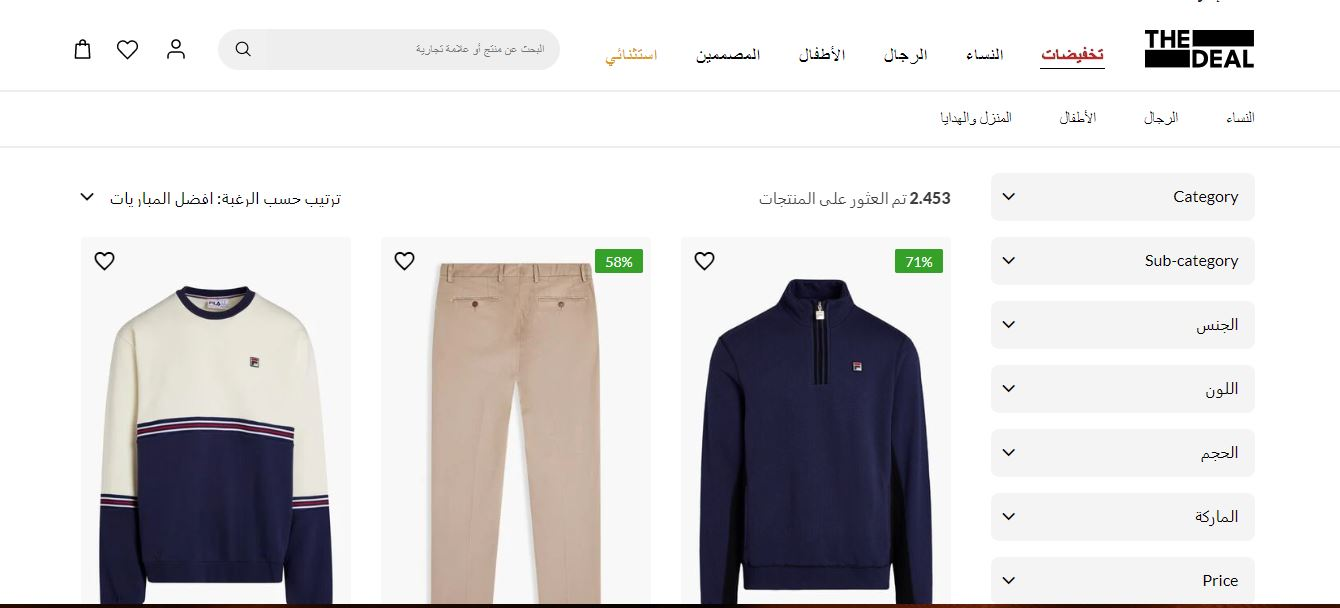The width and height of the screenshot is (1340, 608).
Task: Favorite the navy half-zip sweatshirt with heart
Action: [x=704, y=261]
